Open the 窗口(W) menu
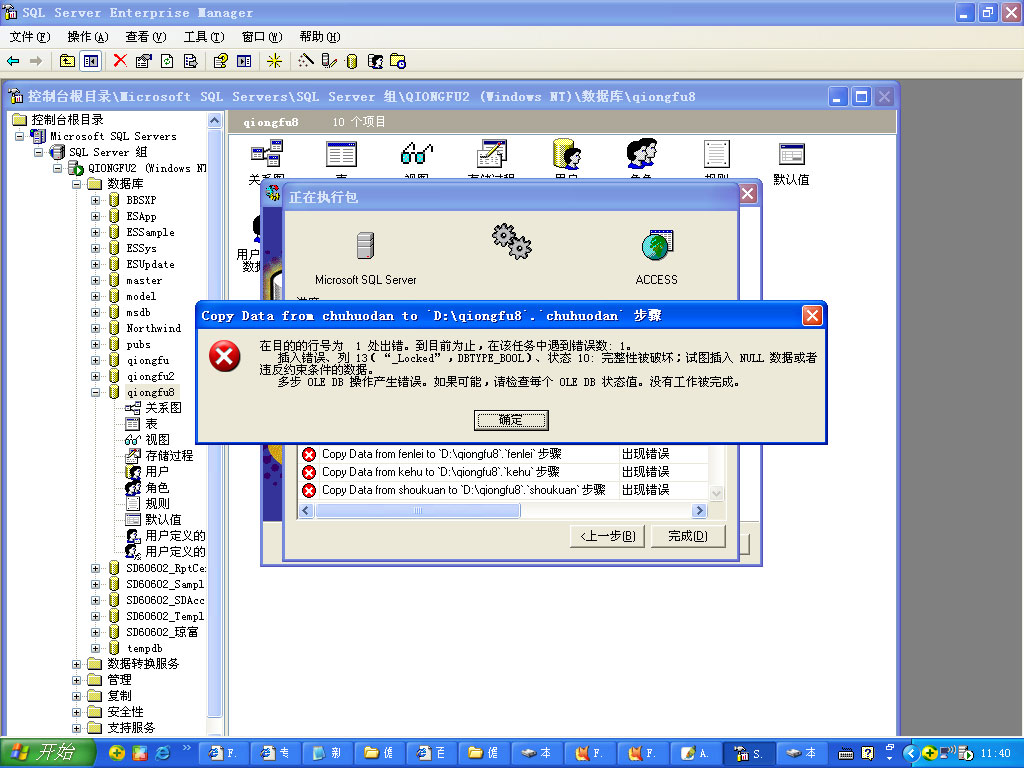This screenshot has height=768, width=1024. pos(262,37)
